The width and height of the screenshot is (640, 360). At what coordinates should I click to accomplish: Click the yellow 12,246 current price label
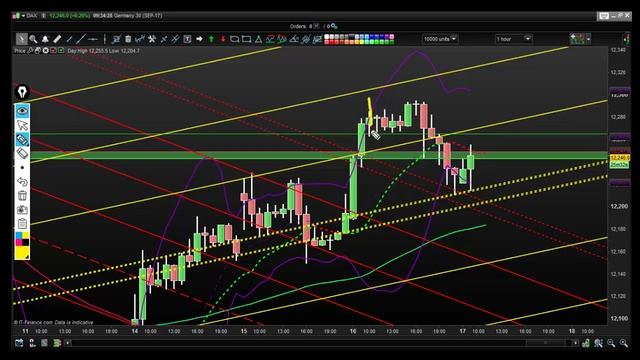[x=620, y=158]
